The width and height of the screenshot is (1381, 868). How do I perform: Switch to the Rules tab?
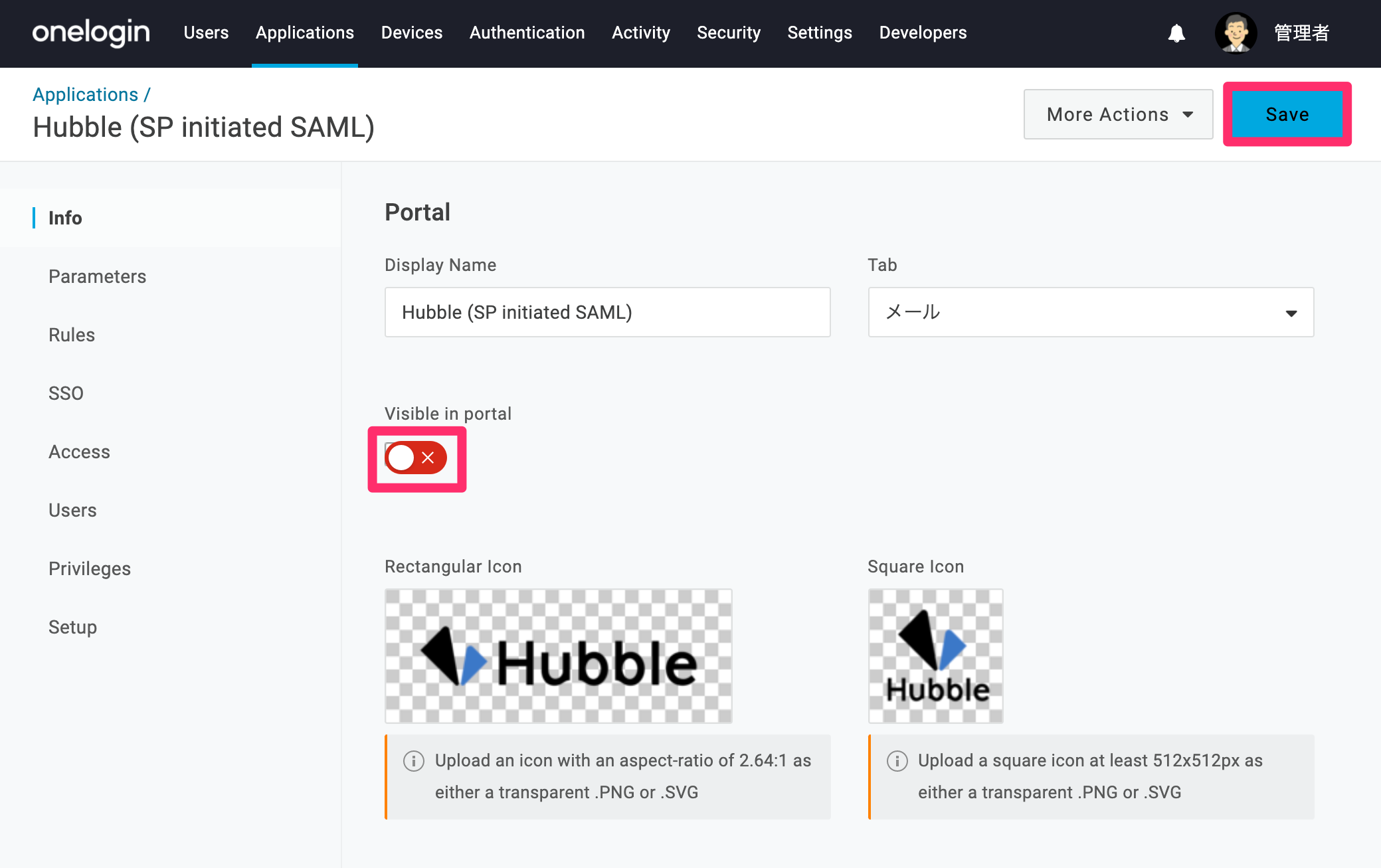pyautogui.click(x=72, y=335)
